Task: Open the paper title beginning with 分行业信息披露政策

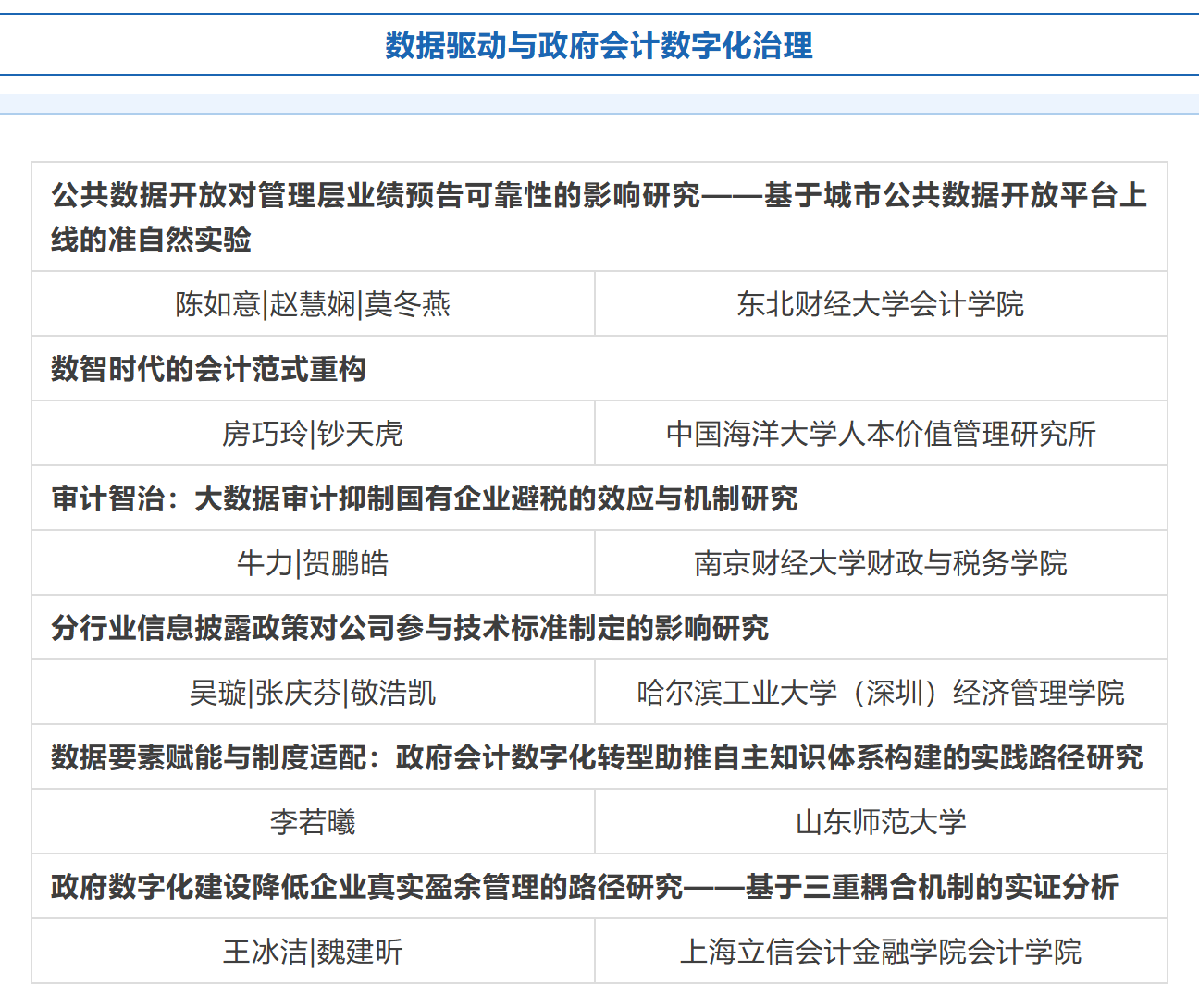Action: 410,628
